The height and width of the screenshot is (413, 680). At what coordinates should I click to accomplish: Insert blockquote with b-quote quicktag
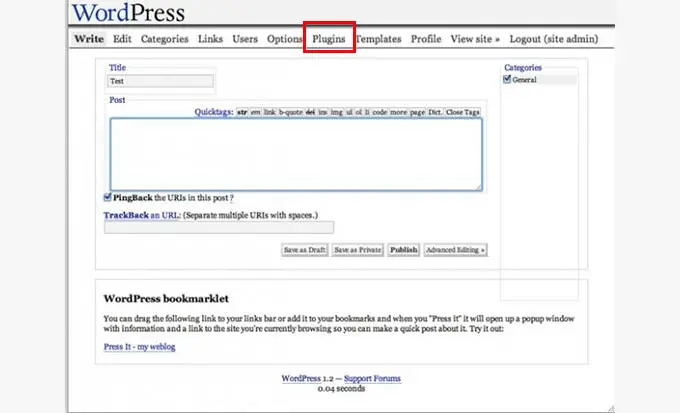(291, 112)
